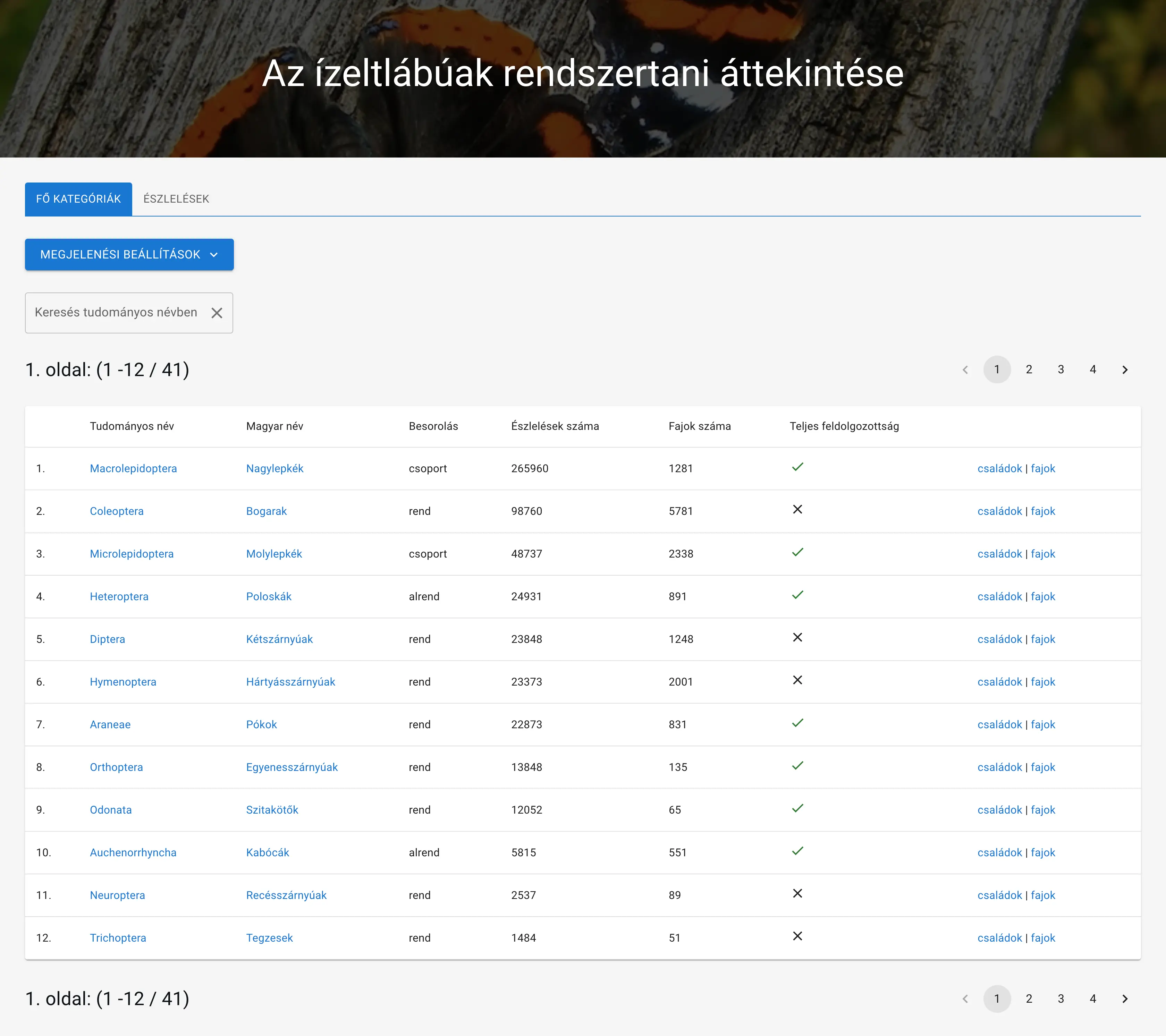This screenshot has height=1036, width=1166.
Task: Click the X mark in the Coleoptera row
Action: (x=797, y=509)
